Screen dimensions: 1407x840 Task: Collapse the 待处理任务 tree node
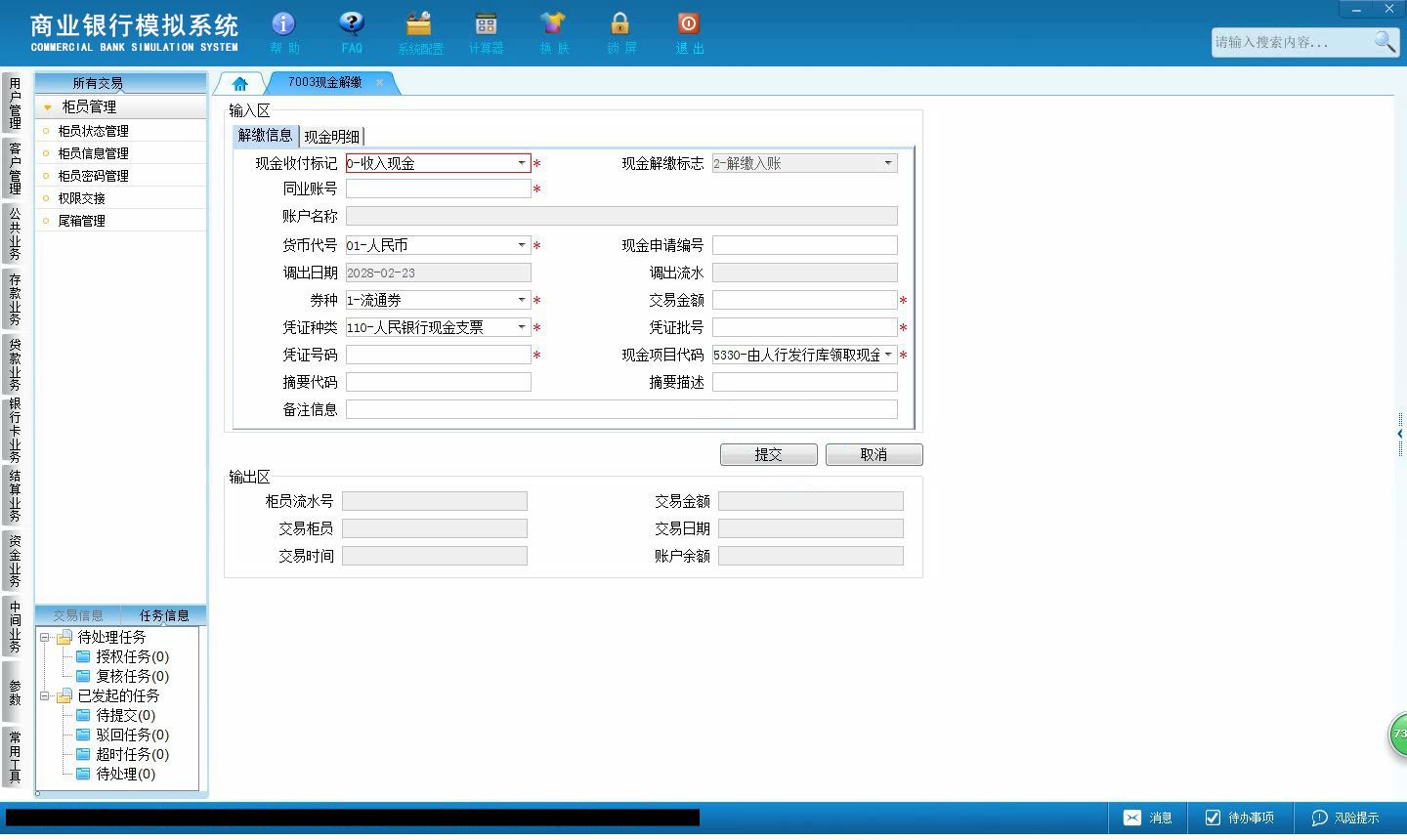44,637
